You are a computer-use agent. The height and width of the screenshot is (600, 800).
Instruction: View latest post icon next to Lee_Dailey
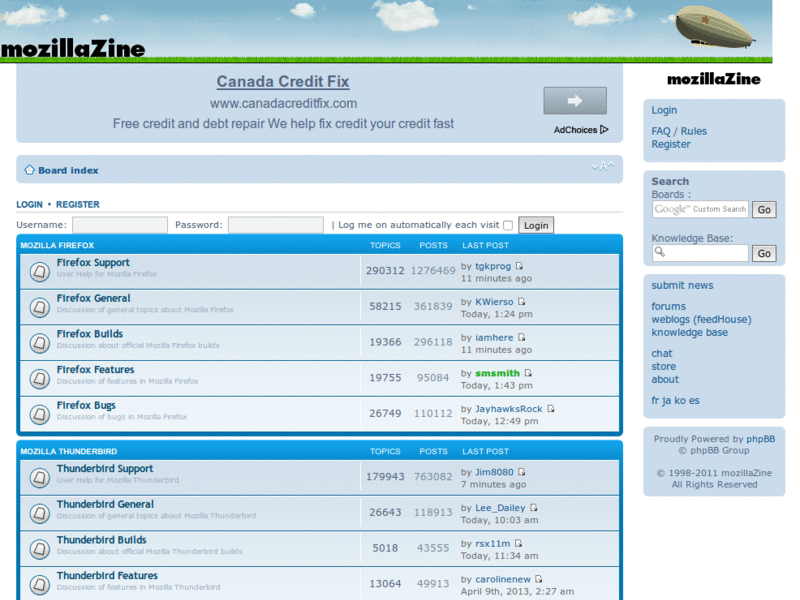(x=534, y=508)
